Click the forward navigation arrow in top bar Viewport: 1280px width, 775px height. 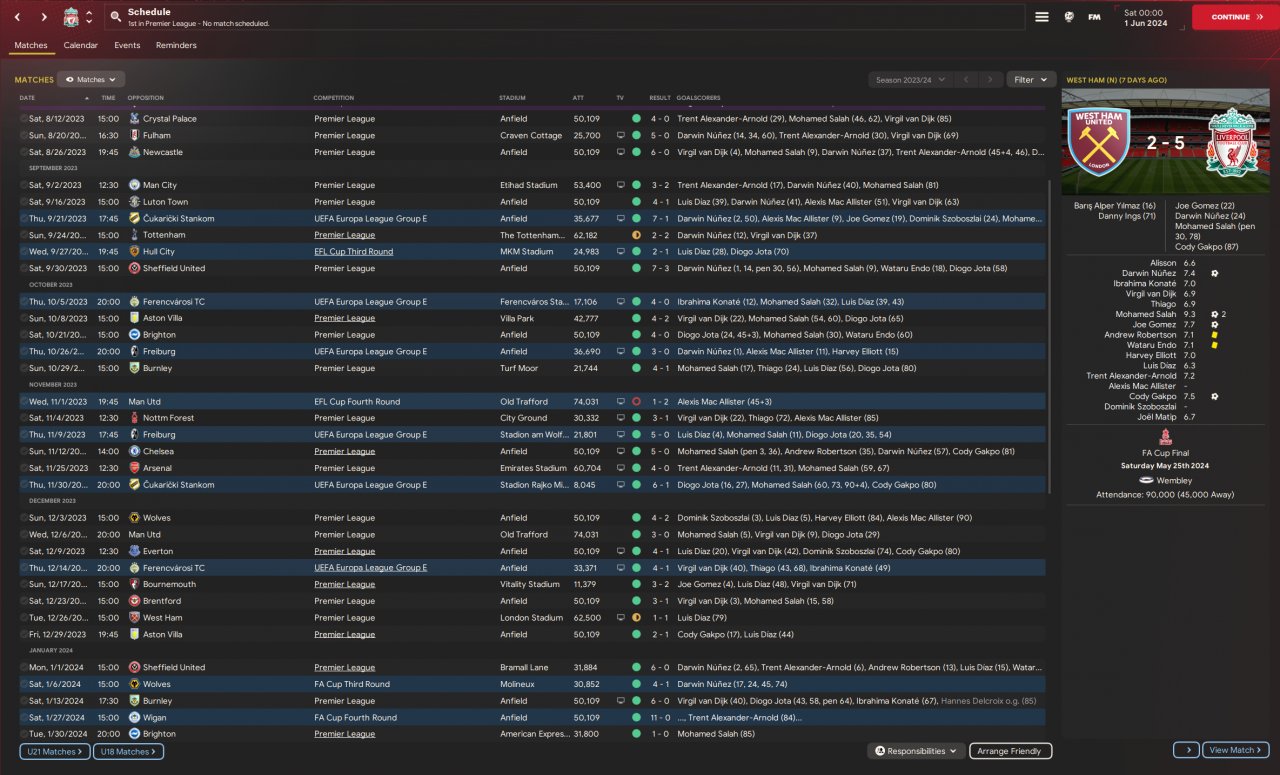click(x=44, y=17)
